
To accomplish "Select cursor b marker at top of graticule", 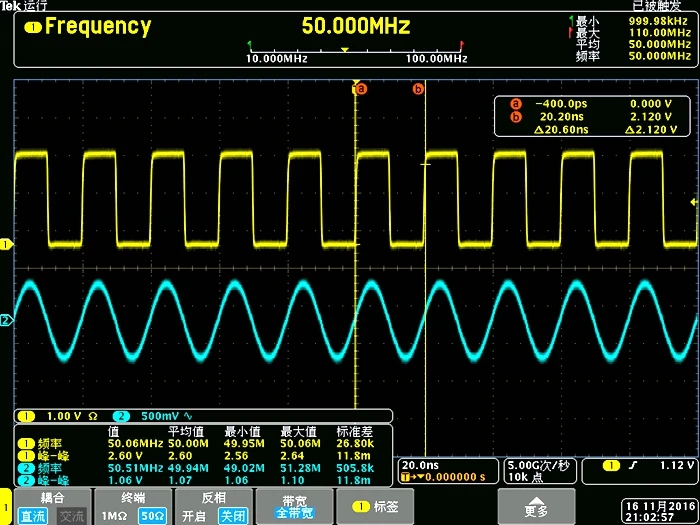I will point(418,89).
